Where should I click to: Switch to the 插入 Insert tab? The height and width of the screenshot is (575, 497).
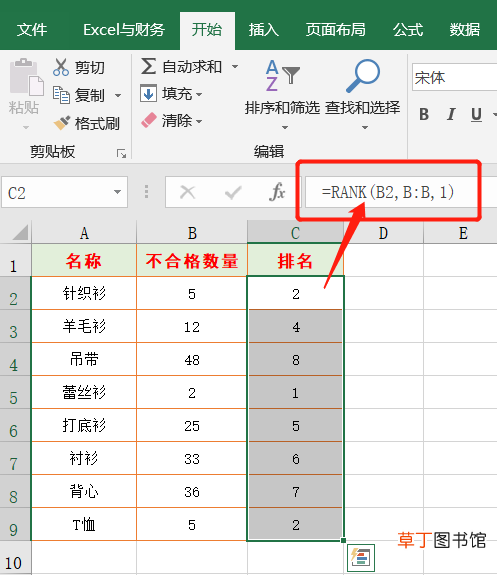263,30
